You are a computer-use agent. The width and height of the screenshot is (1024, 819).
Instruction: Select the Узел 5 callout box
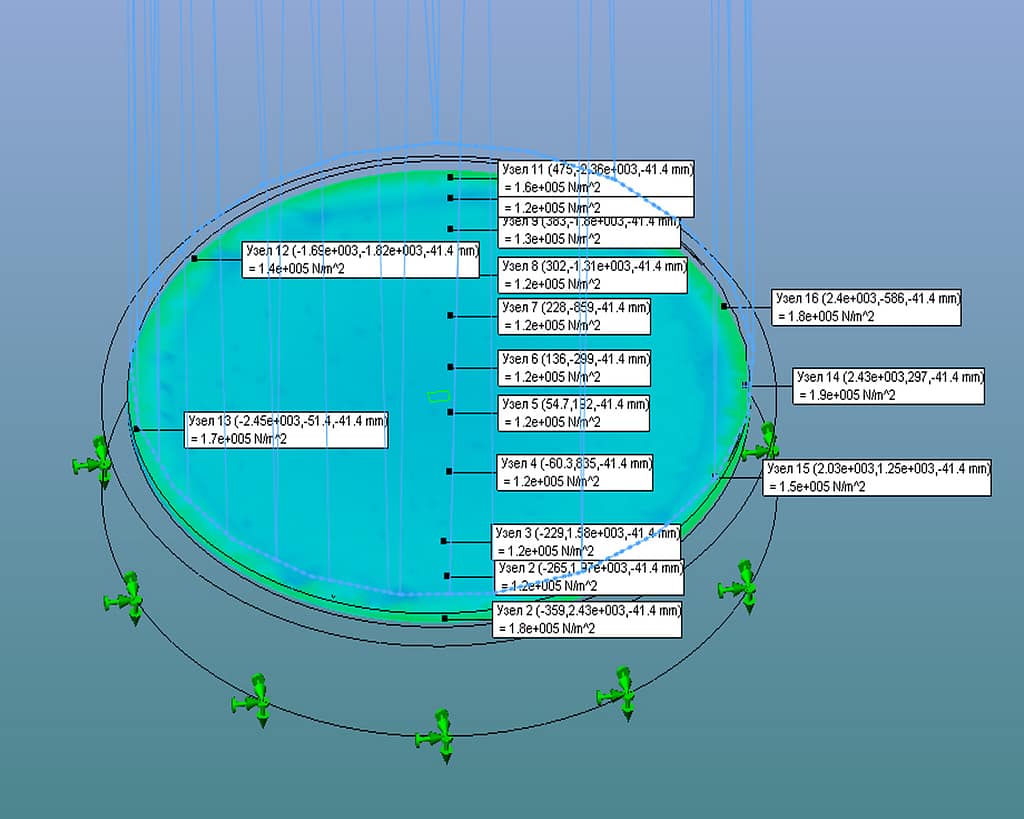[x=573, y=413]
